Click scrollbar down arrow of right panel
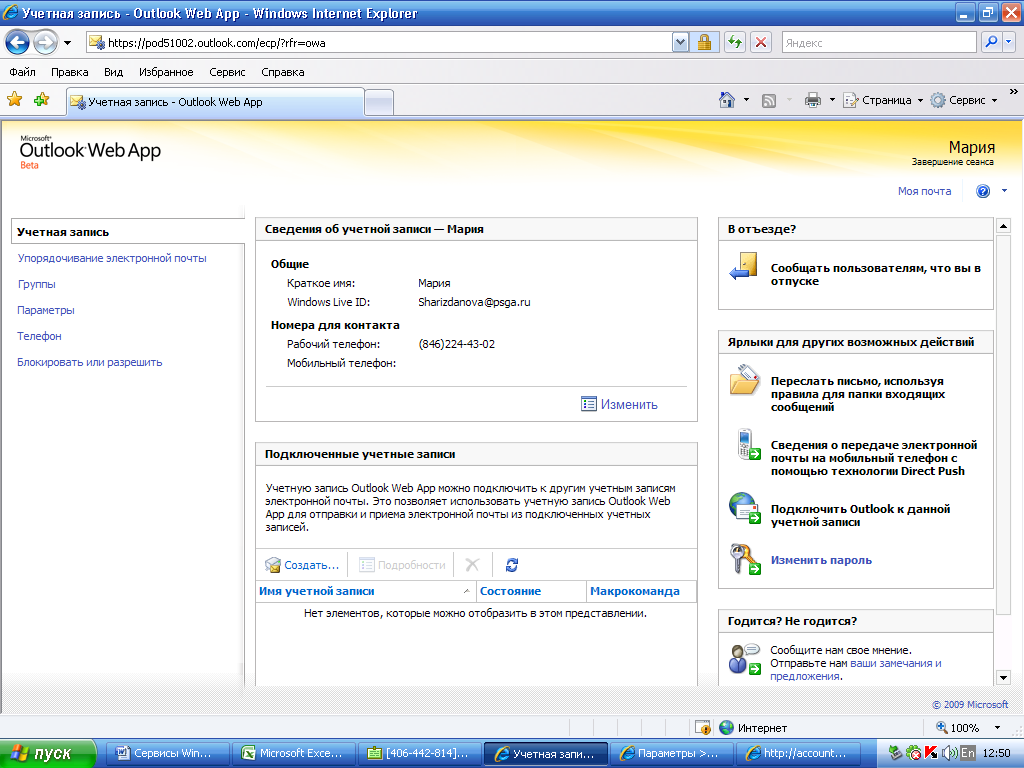Image resolution: width=1024 pixels, height=768 pixels. tap(1004, 677)
